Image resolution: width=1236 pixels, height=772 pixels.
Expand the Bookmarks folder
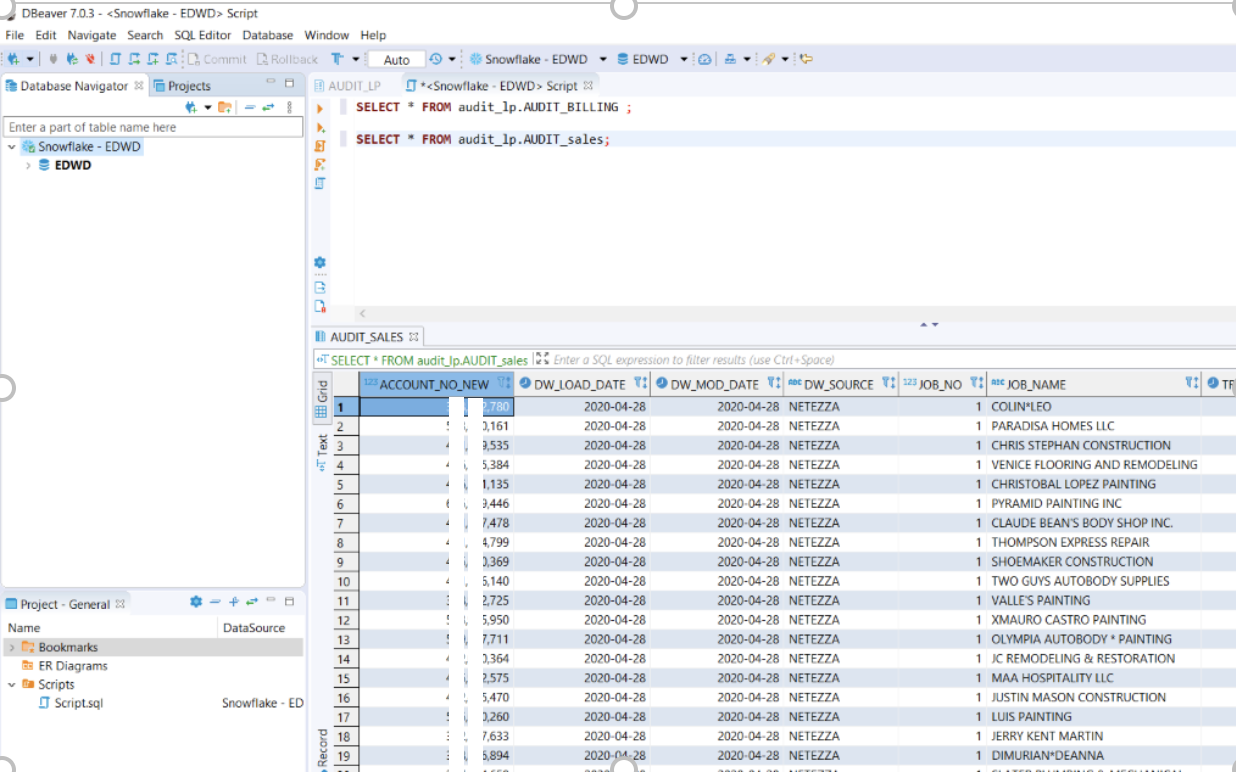pos(11,647)
